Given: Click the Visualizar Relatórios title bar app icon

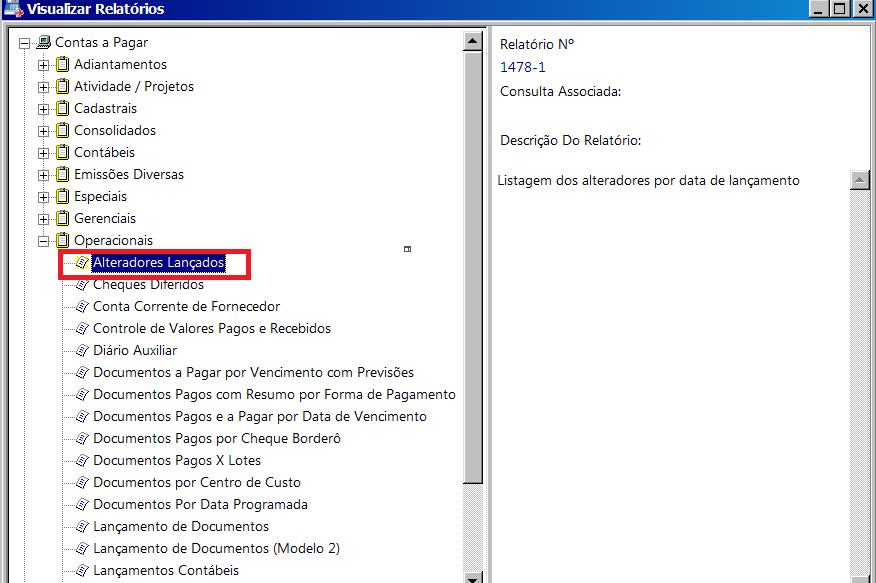Looking at the screenshot, I should 13,8.
